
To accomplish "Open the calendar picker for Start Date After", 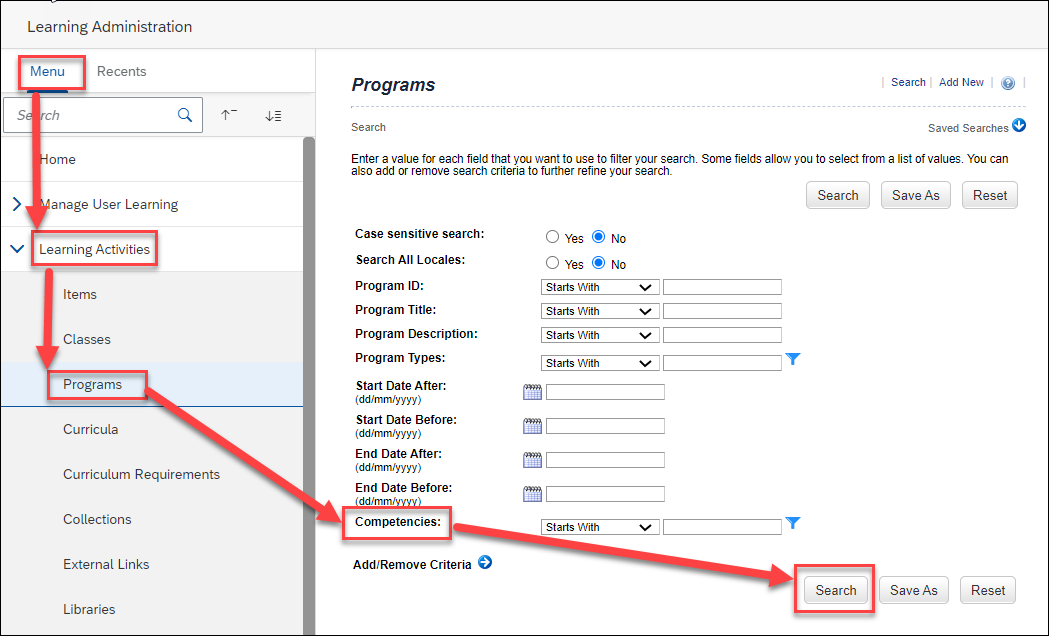I will [x=532, y=391].
